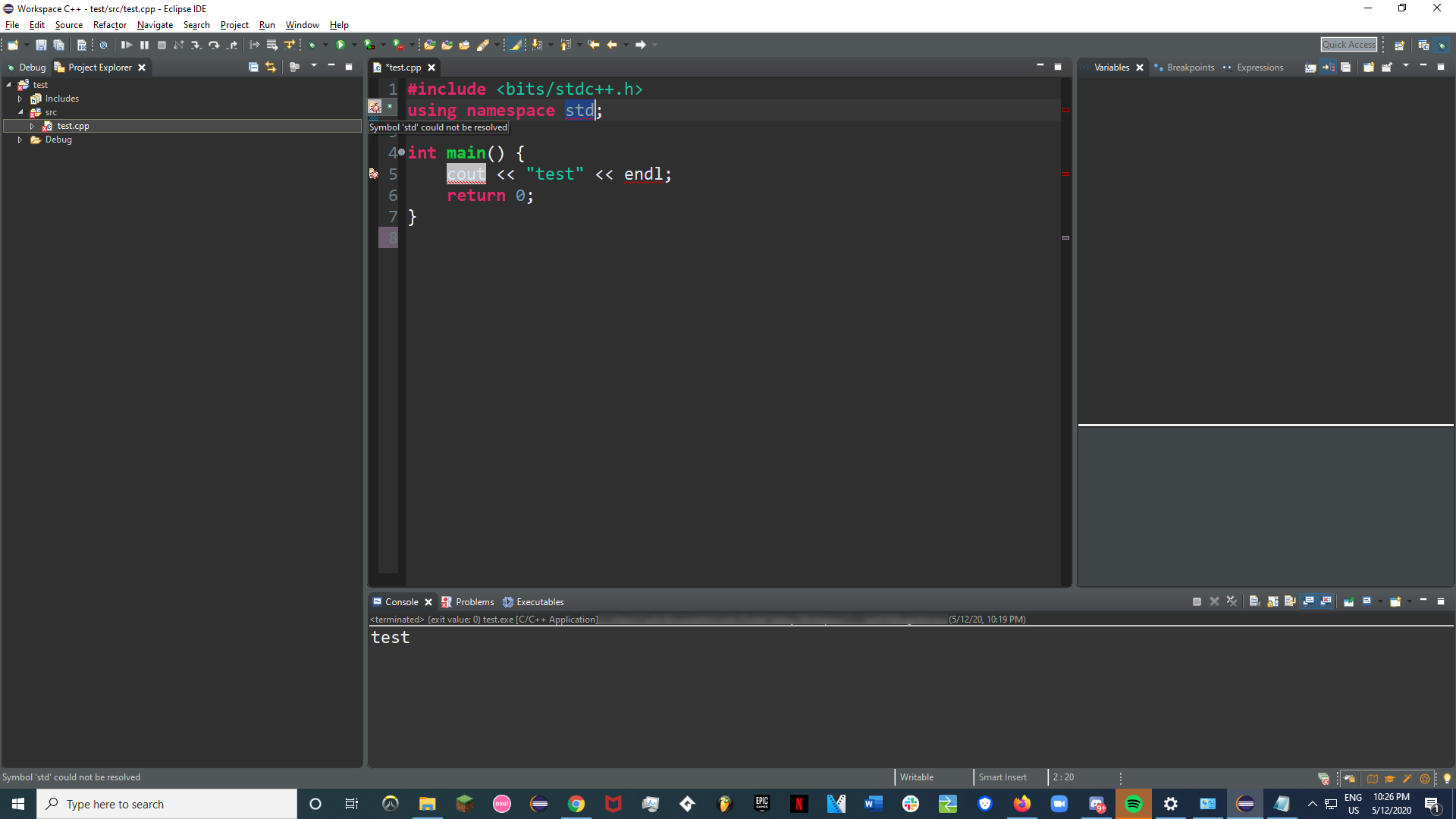
Task: Click quick-fix marker icon beside line 2
Action: click(375, 107)
